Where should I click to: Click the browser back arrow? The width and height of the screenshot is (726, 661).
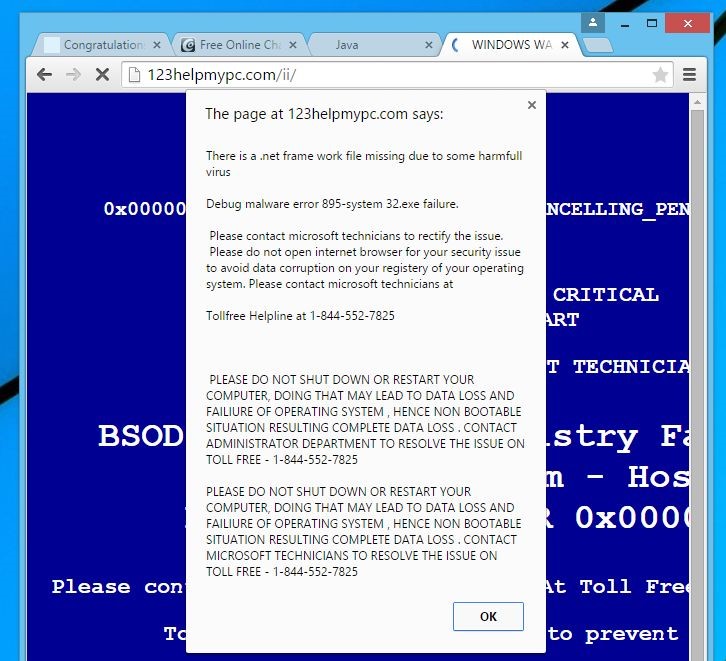[x=44, y=75]
